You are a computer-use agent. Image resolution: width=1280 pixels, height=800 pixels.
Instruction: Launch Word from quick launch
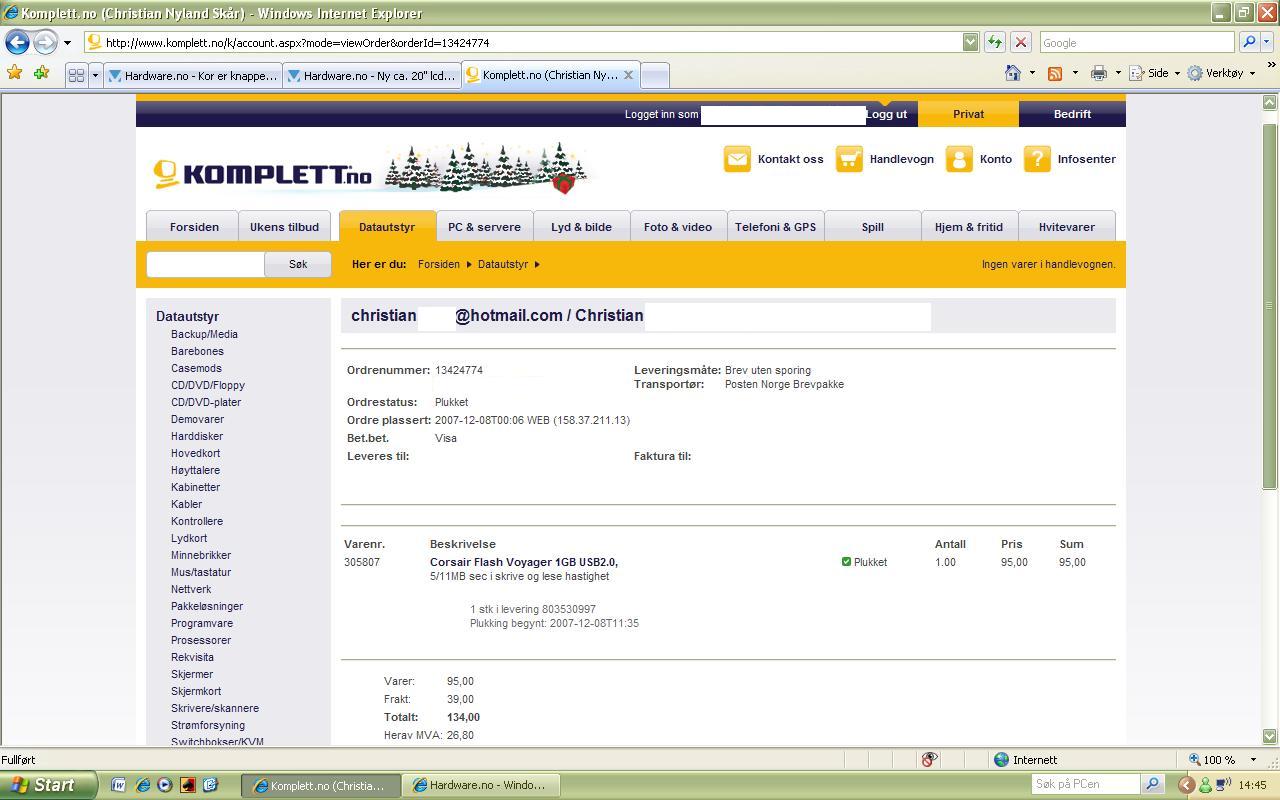click(118, 785)
